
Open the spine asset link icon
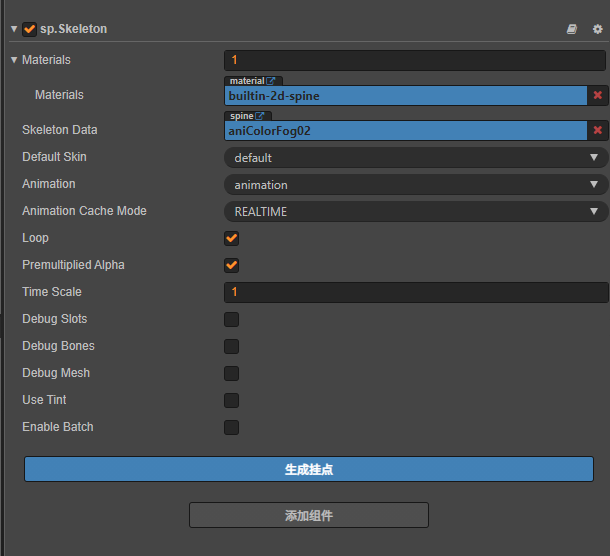click(x=259, y=116)
